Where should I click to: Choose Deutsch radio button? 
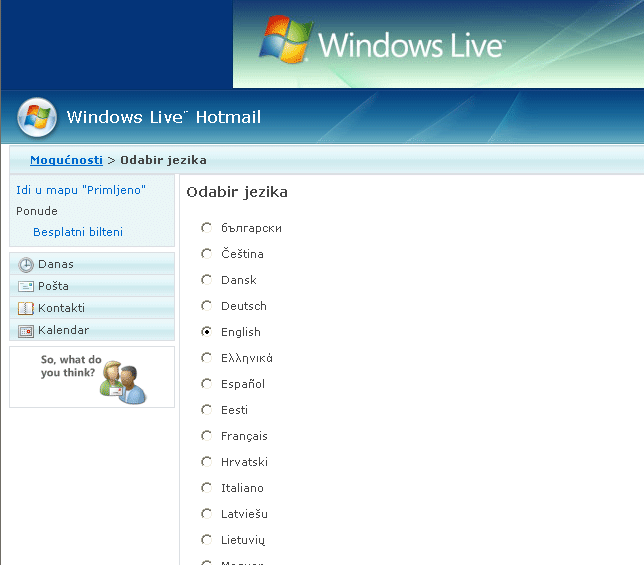pos(207,305)
